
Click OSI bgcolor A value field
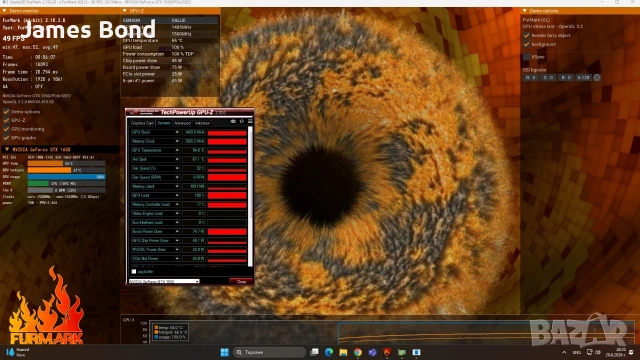583,77
